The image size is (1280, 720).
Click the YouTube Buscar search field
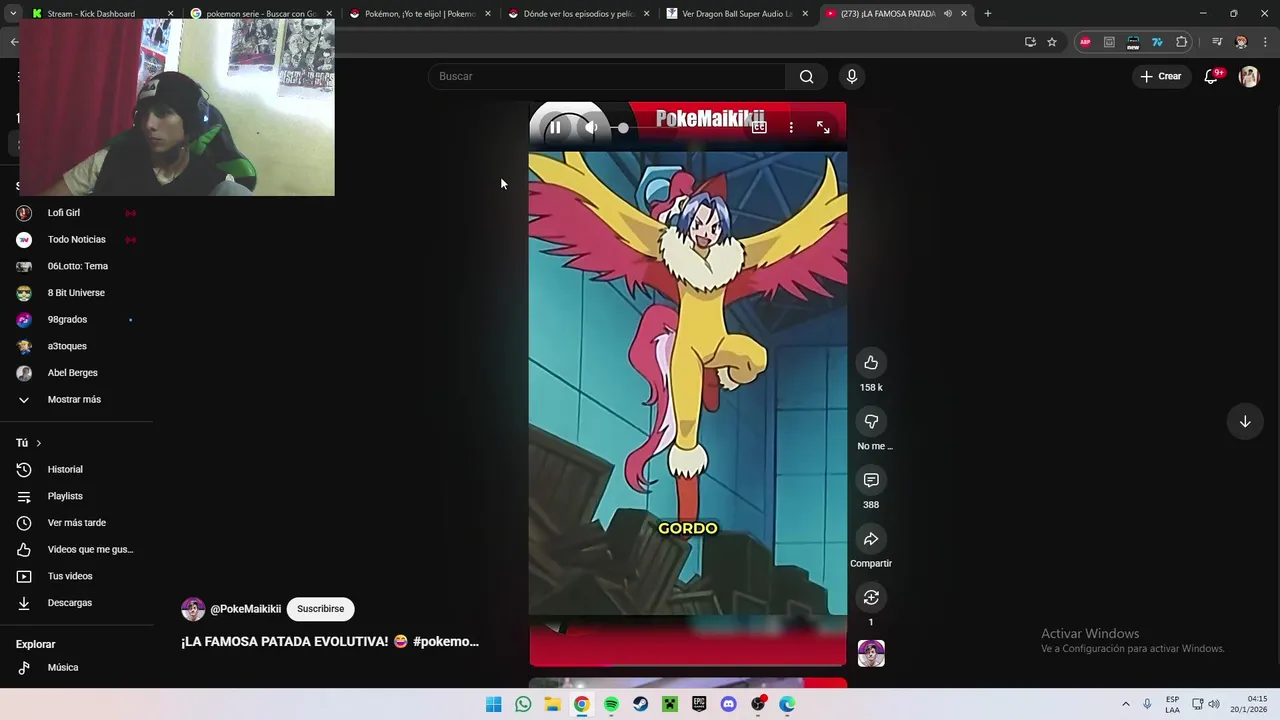click(x=607, y=76)
